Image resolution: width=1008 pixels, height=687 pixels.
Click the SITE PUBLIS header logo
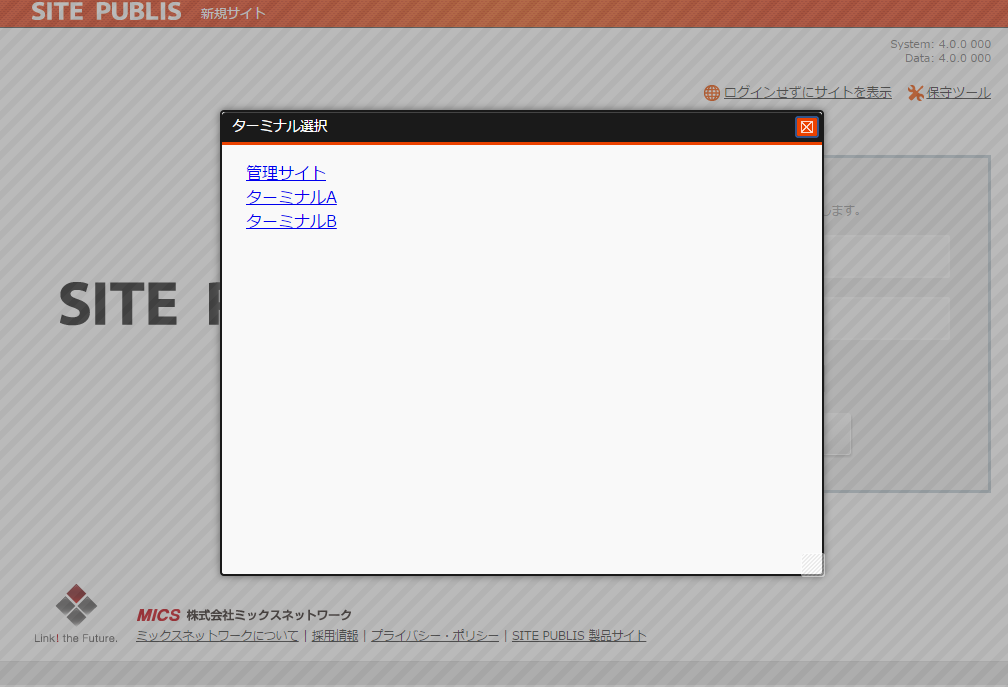[106, 12]
